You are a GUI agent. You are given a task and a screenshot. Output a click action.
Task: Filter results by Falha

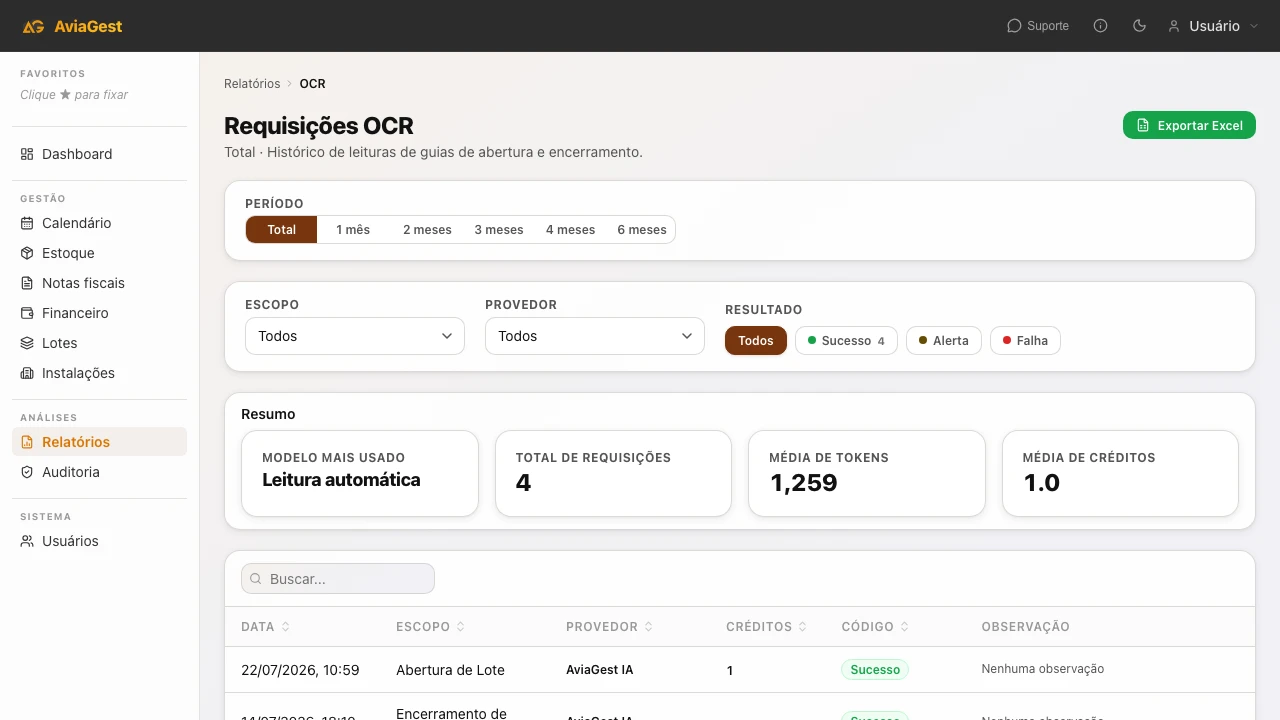click(x=1025, y=341)
